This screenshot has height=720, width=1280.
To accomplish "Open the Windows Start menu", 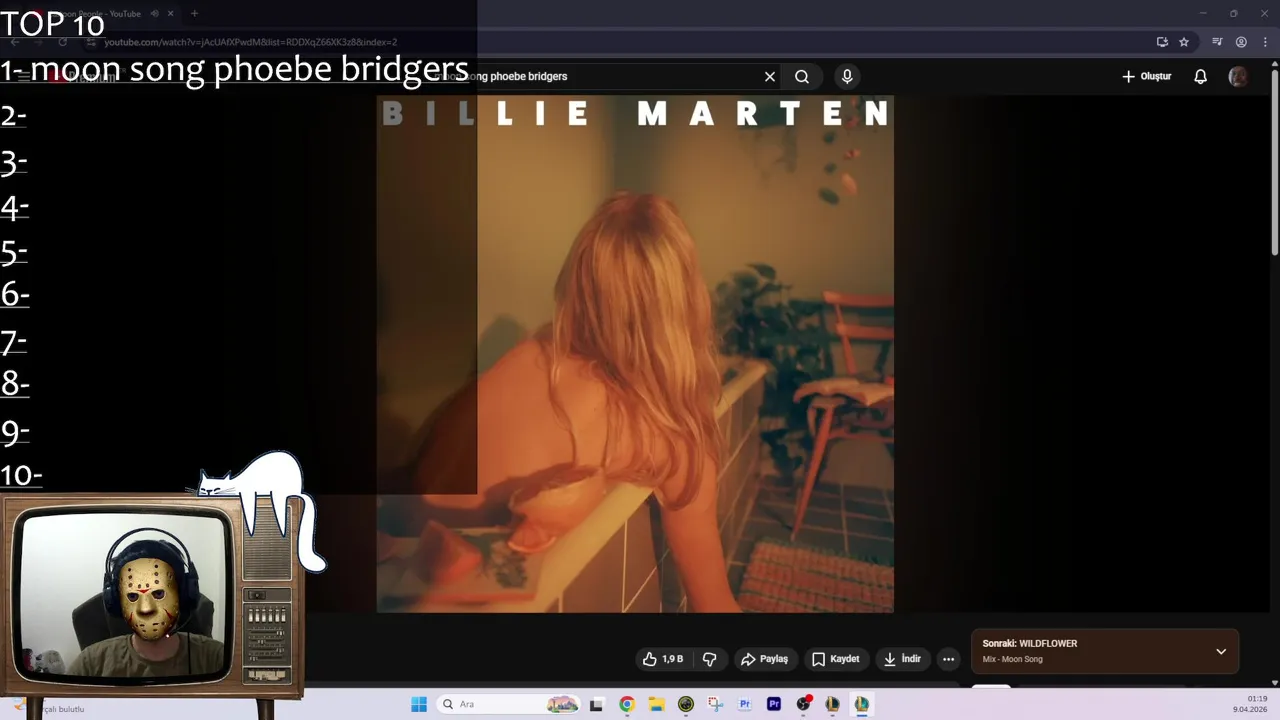I will tap(419, 704).
